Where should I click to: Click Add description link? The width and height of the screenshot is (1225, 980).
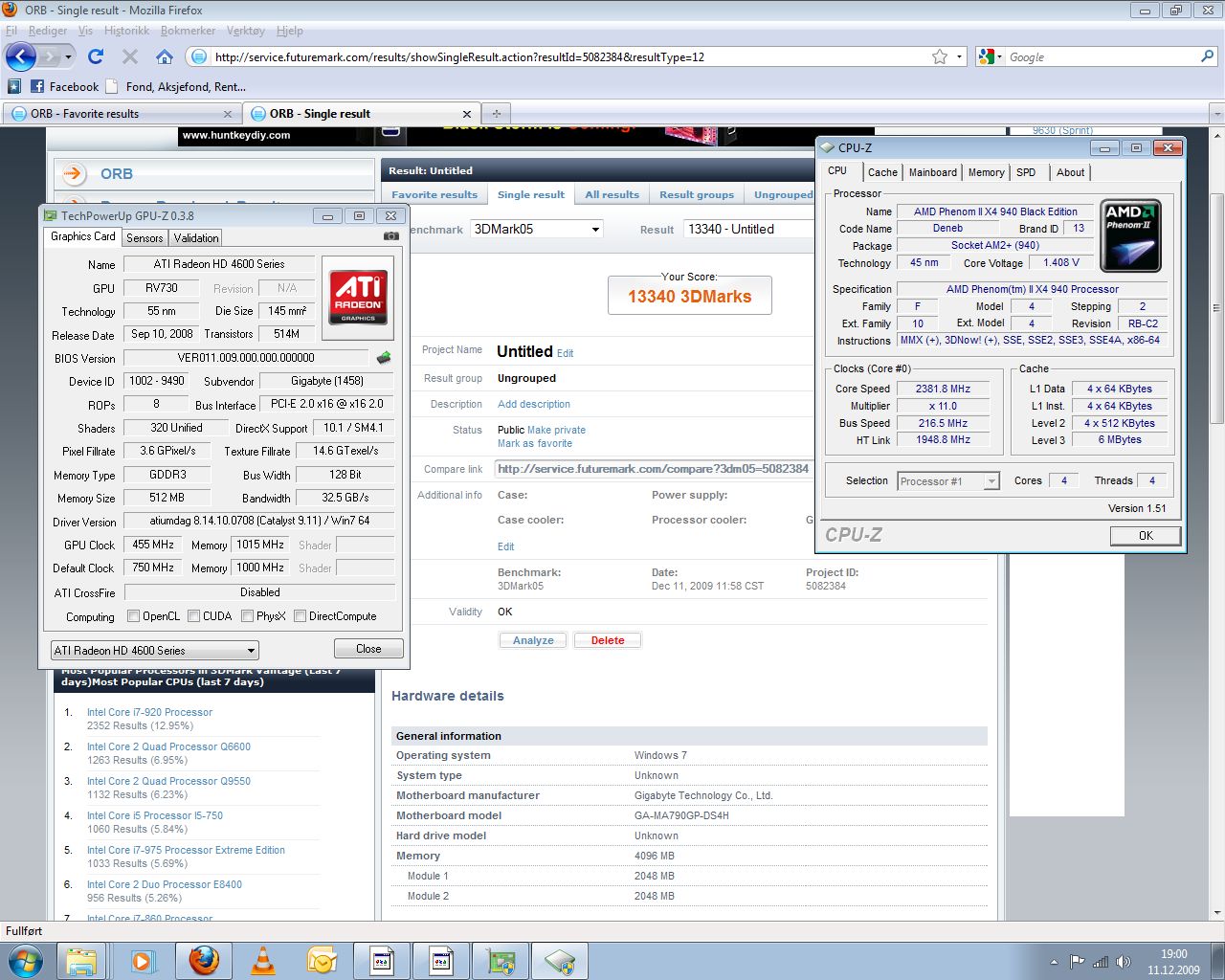click(x=534, y=404)
